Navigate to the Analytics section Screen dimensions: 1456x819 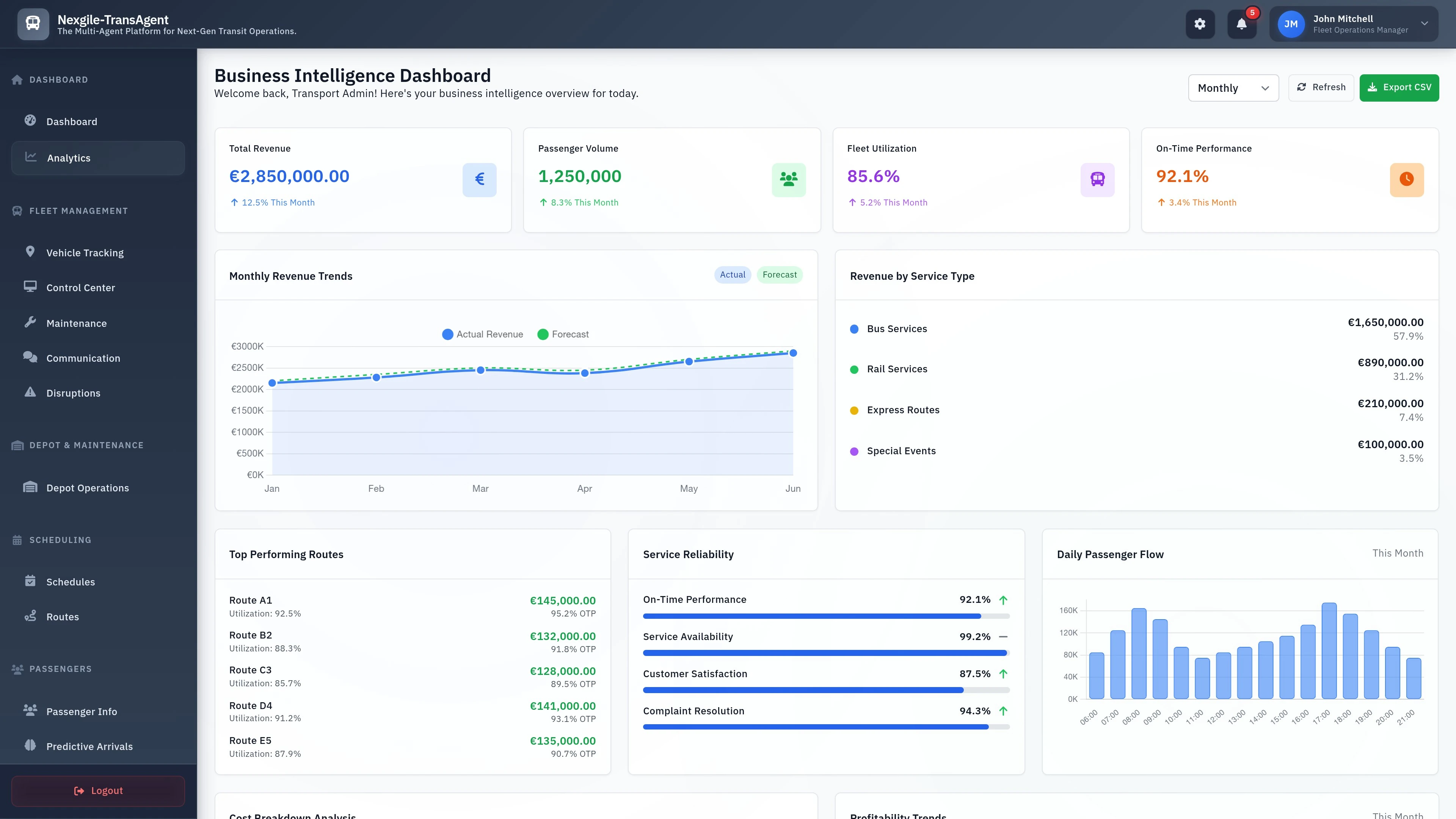tap(68, 158)
